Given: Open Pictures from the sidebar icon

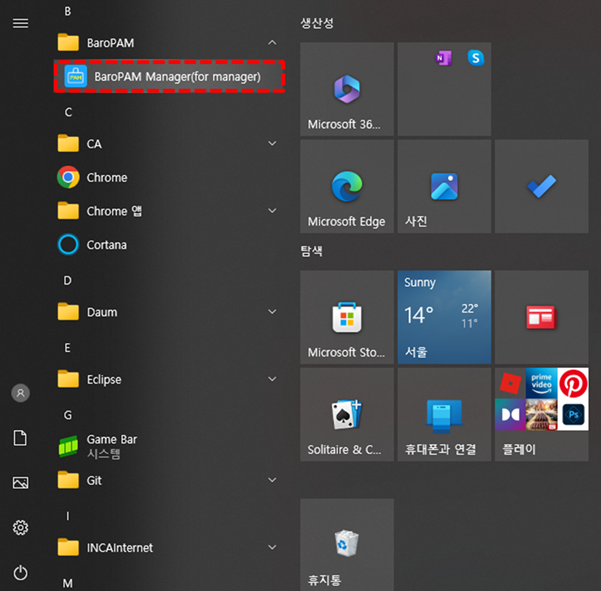Looking at the screenshot, I should click(x=20, y=483).
